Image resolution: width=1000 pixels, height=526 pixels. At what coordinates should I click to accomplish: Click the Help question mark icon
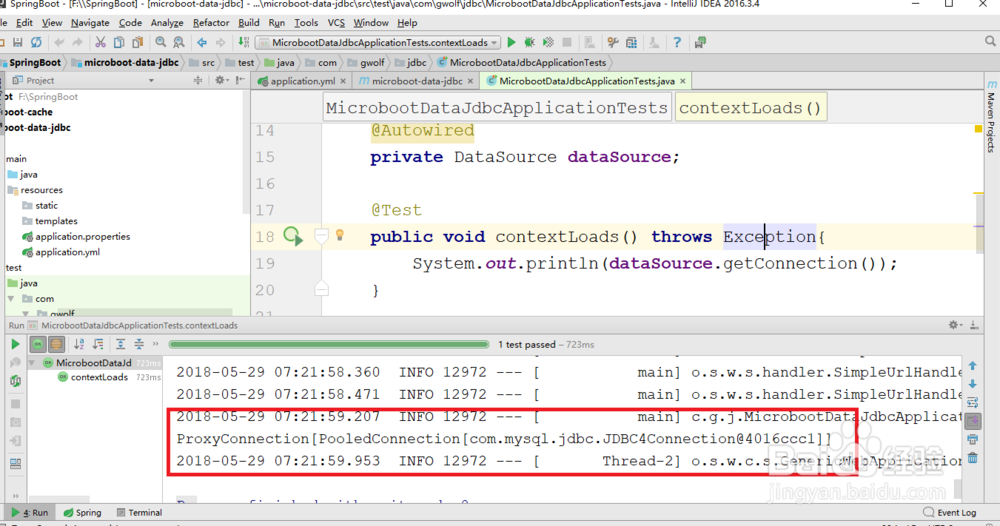point(677,43)
